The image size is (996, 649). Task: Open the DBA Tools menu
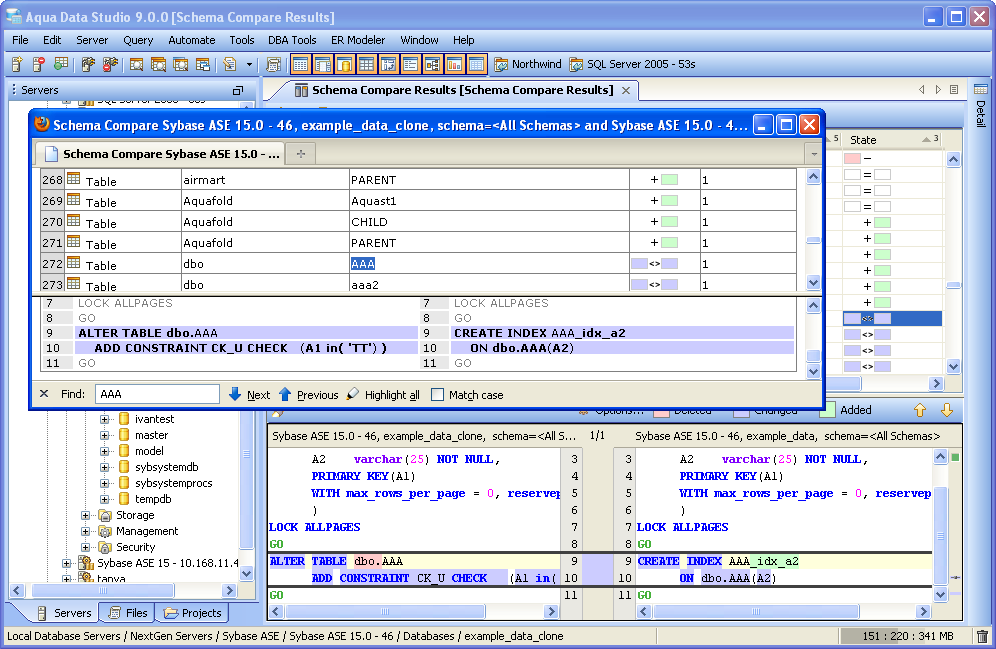pyautogui.click(x=292, y=40)
